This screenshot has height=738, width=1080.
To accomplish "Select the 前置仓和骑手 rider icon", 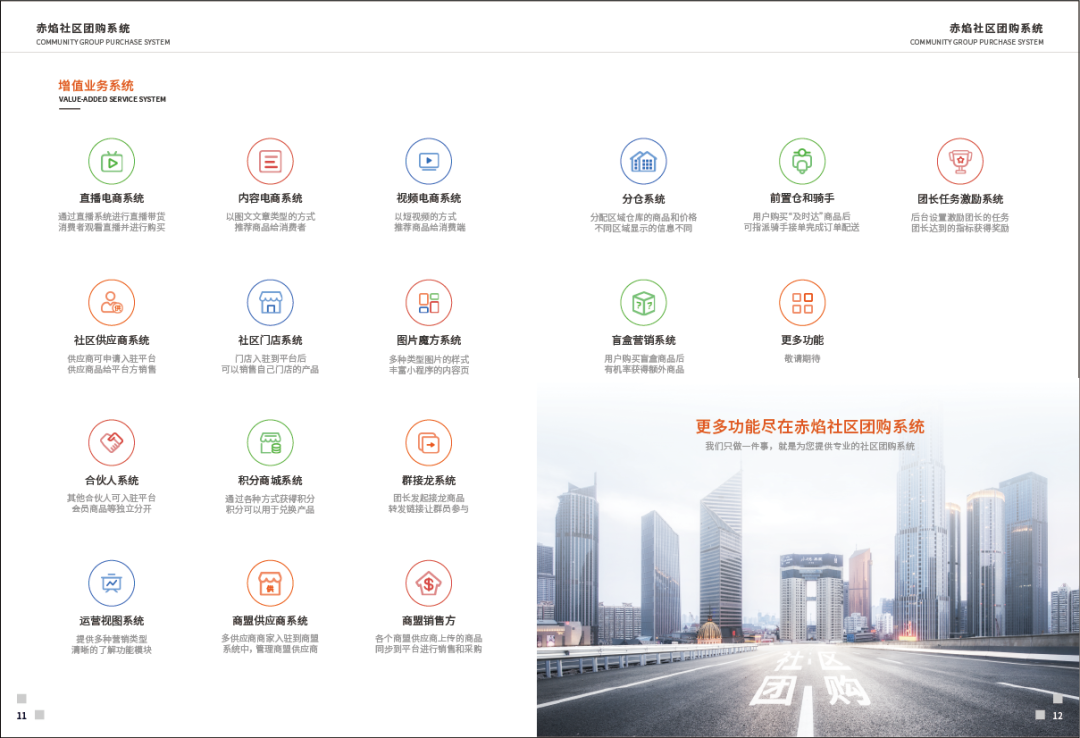I will (x=802, y=161).
